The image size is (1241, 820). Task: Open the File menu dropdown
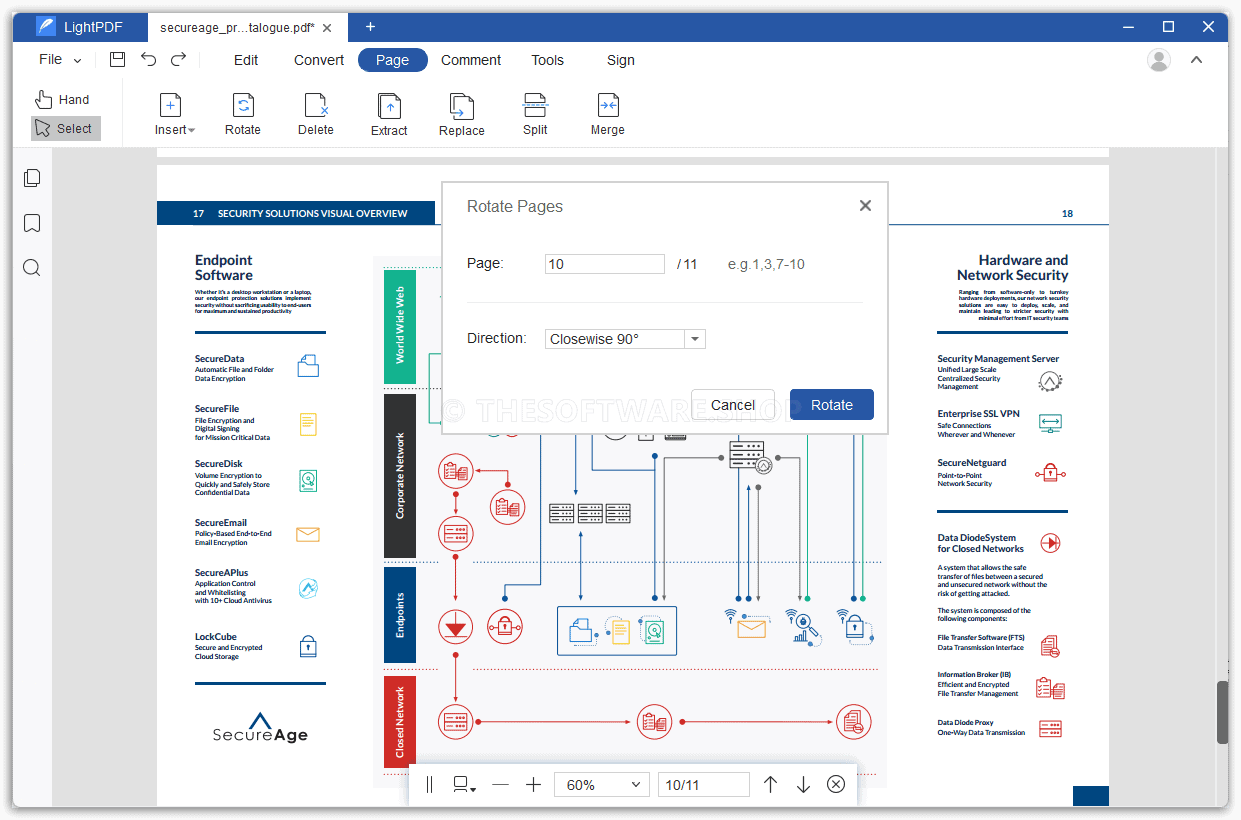pos(60,60)
